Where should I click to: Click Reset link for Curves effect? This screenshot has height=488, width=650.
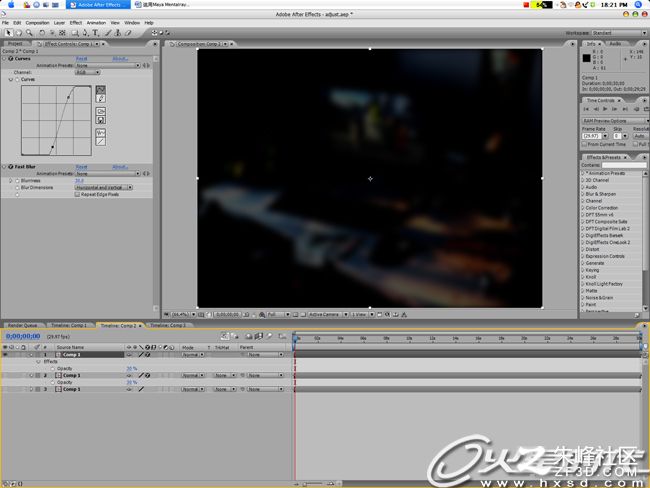82,59
